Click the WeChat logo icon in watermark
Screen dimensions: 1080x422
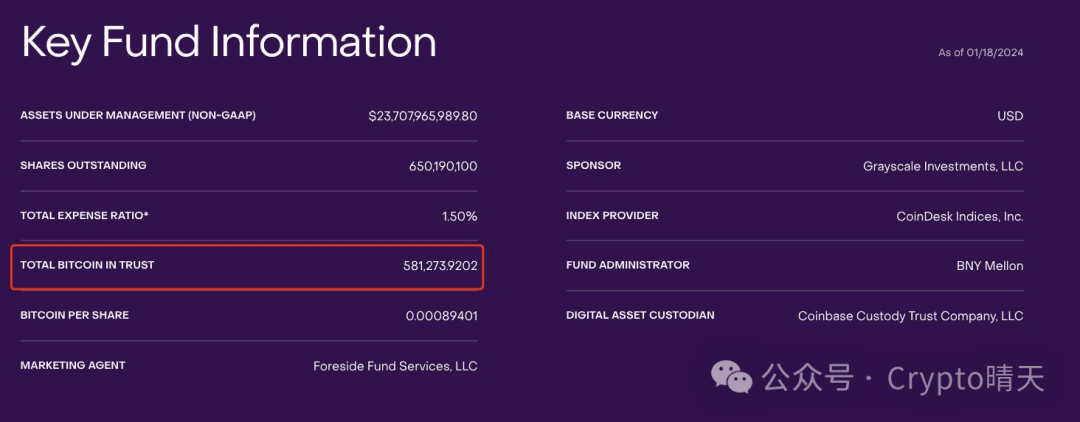click(732, 378)
